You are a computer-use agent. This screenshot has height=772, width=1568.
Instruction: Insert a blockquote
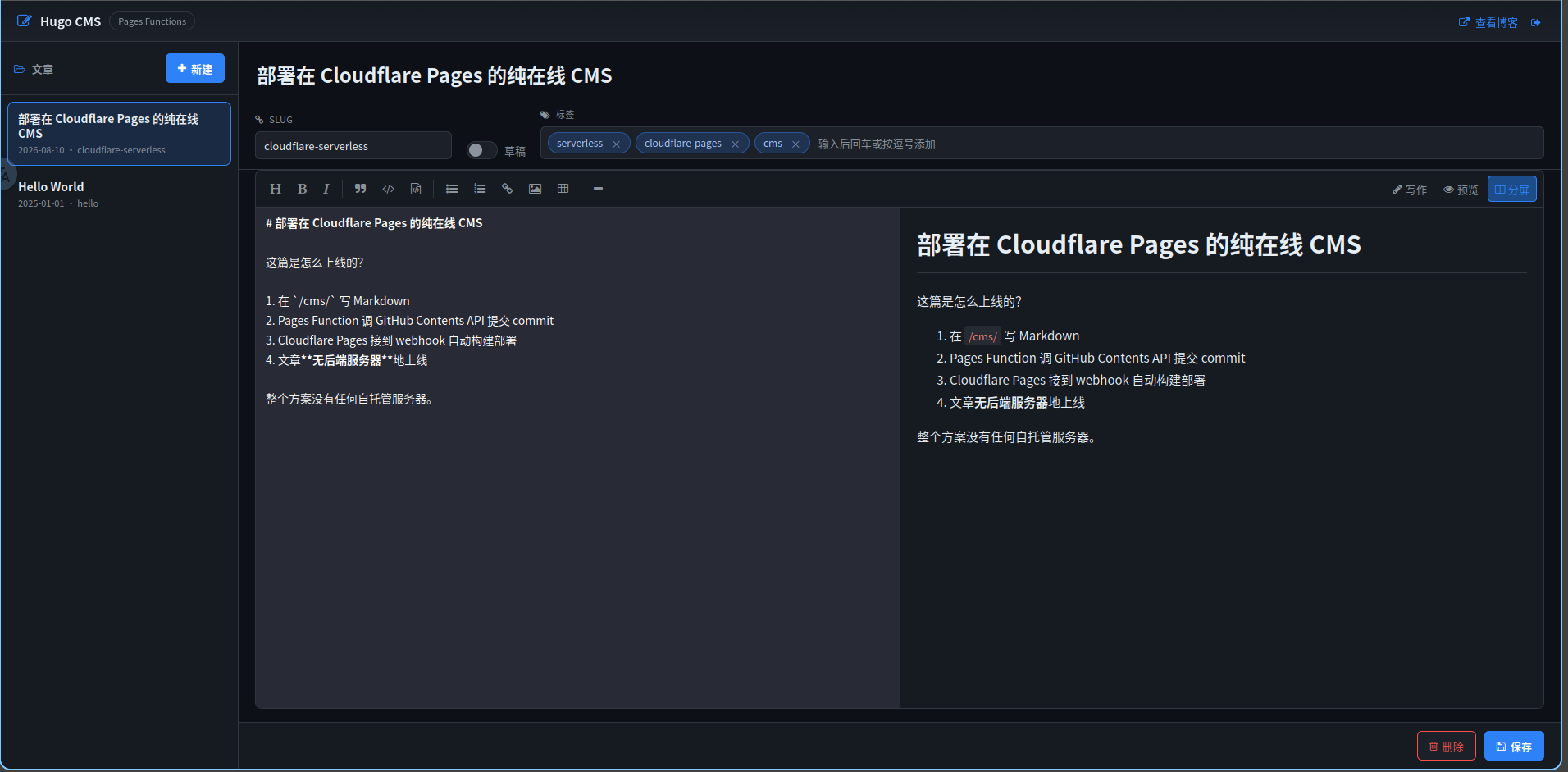[360, 189]
